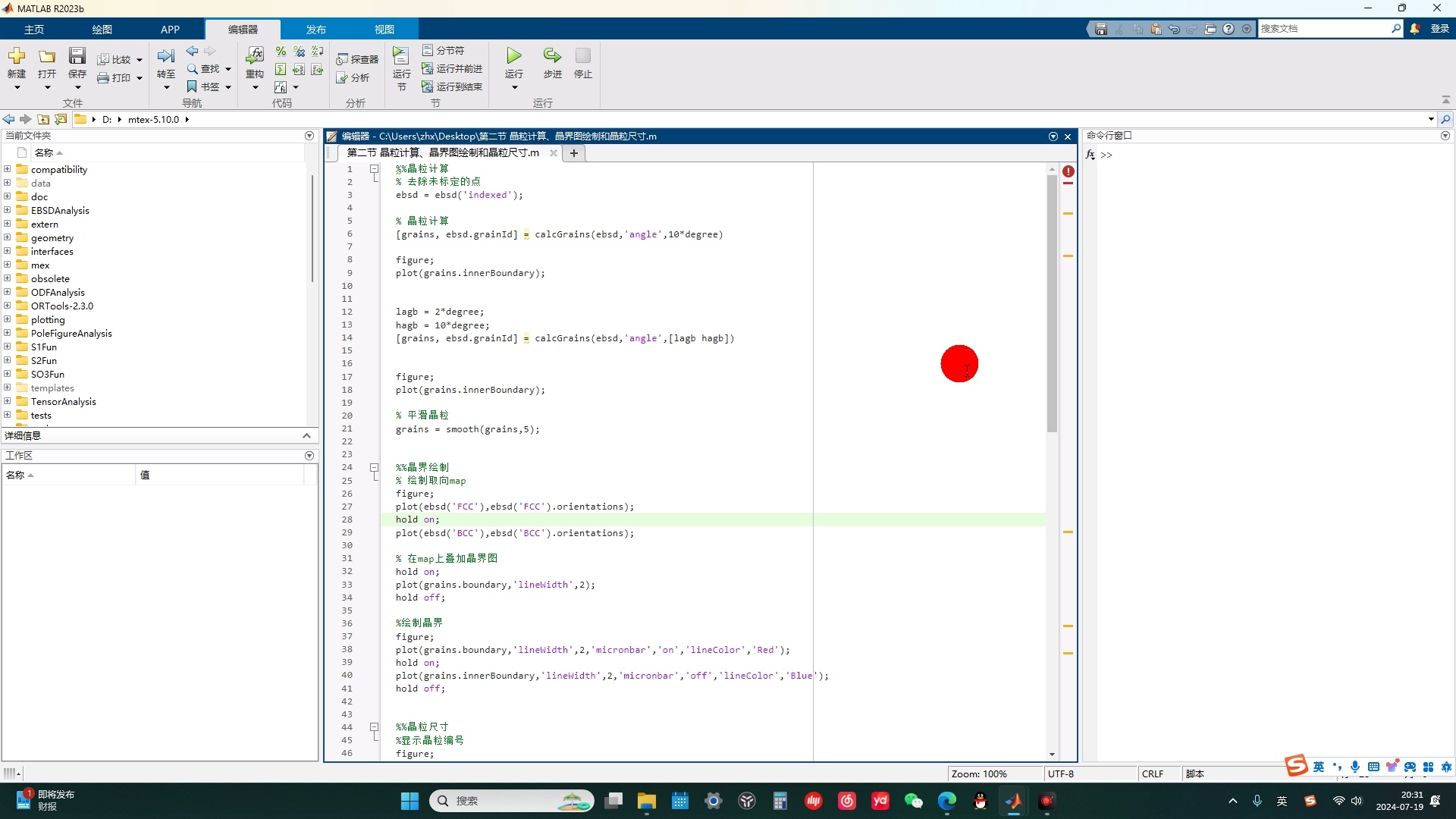The image size is (1456, 819).
Task: Click the search documentation input field
Action: [1323, 29]
